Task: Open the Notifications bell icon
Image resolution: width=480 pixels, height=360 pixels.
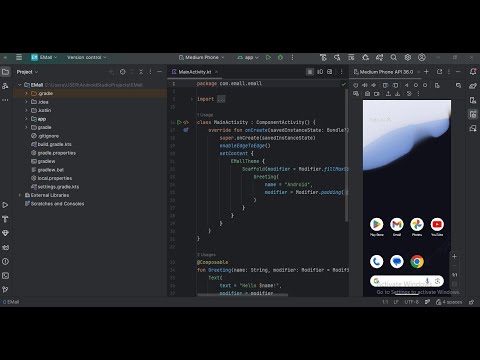Action: (x=473, y=72)
